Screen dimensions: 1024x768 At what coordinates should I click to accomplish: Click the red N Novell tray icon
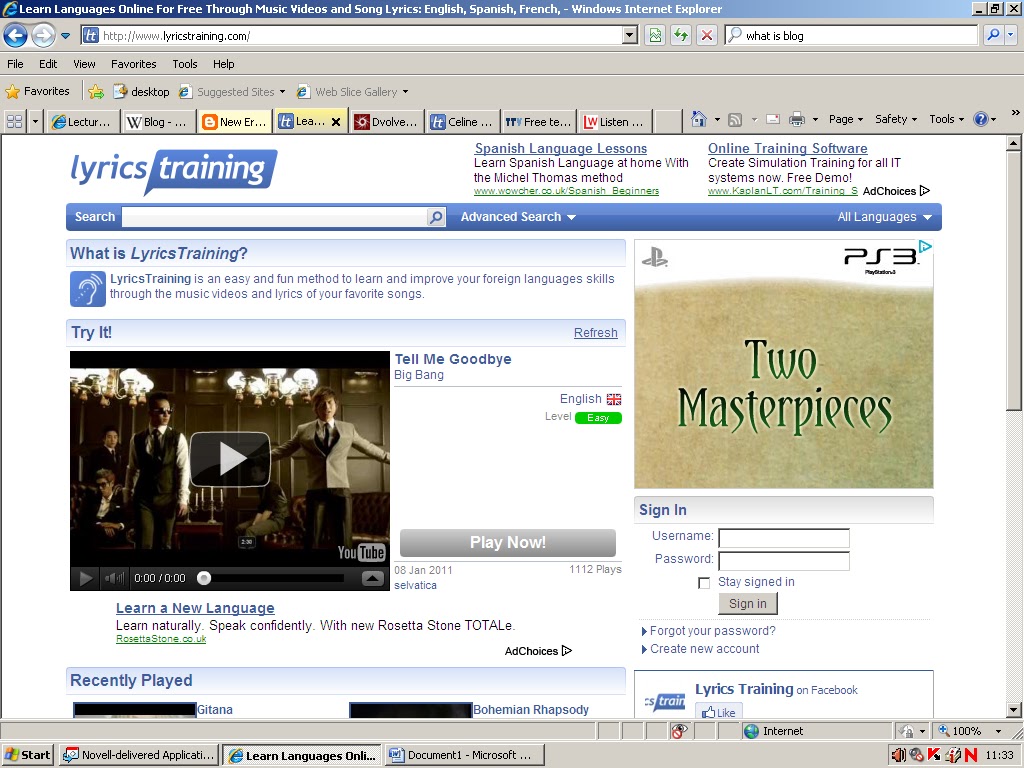tap(970, 755)
